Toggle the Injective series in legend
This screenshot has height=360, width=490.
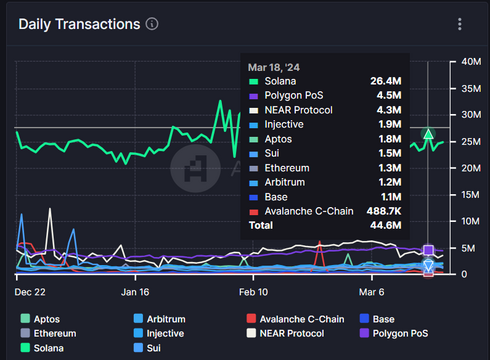tap(159, 333)
